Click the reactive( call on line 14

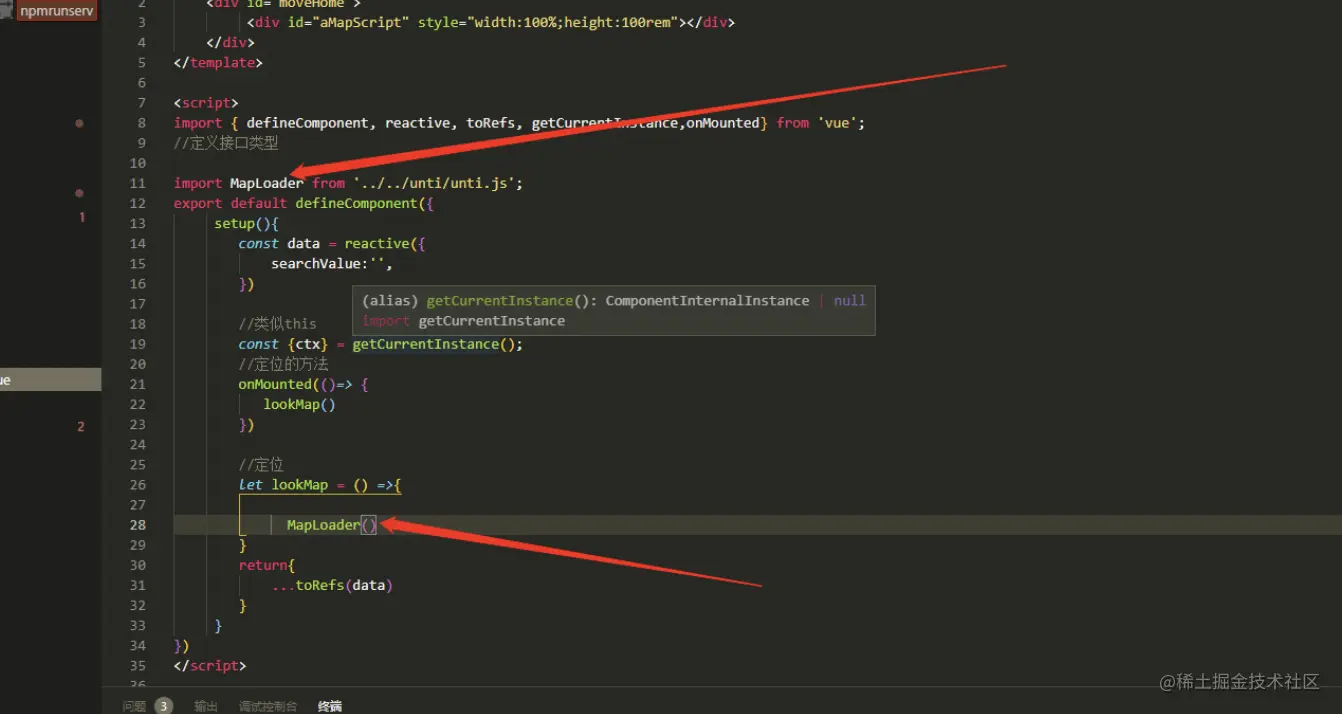pos(381,243)
